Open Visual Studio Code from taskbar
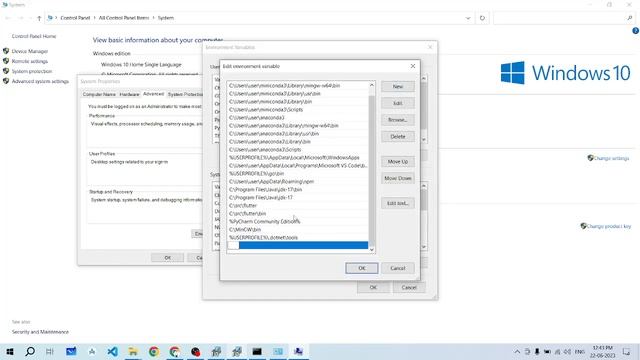The width and height of the screenshot is (640, 360). pos(113,351)
